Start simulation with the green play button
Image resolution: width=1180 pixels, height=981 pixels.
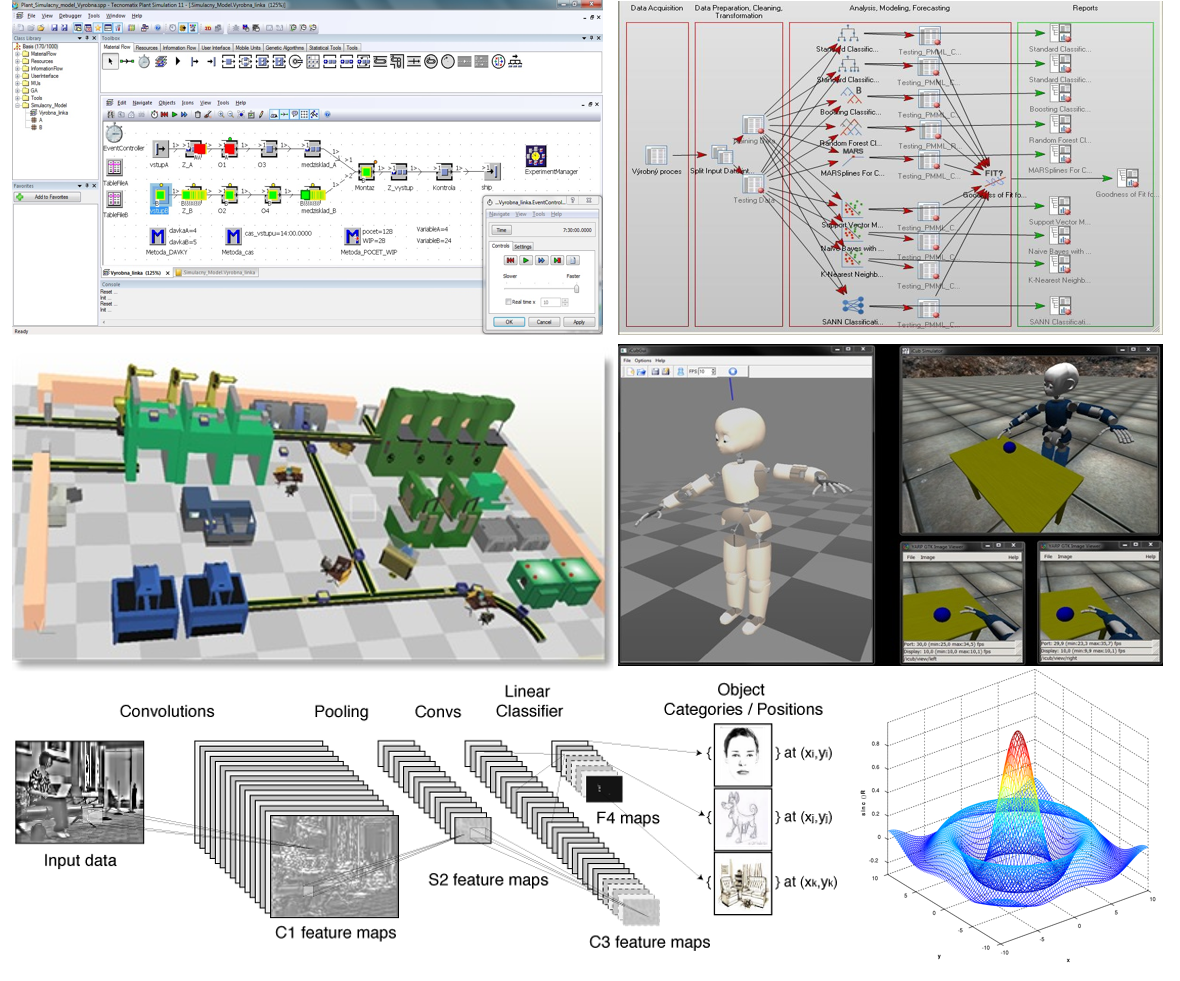(526, 260)
